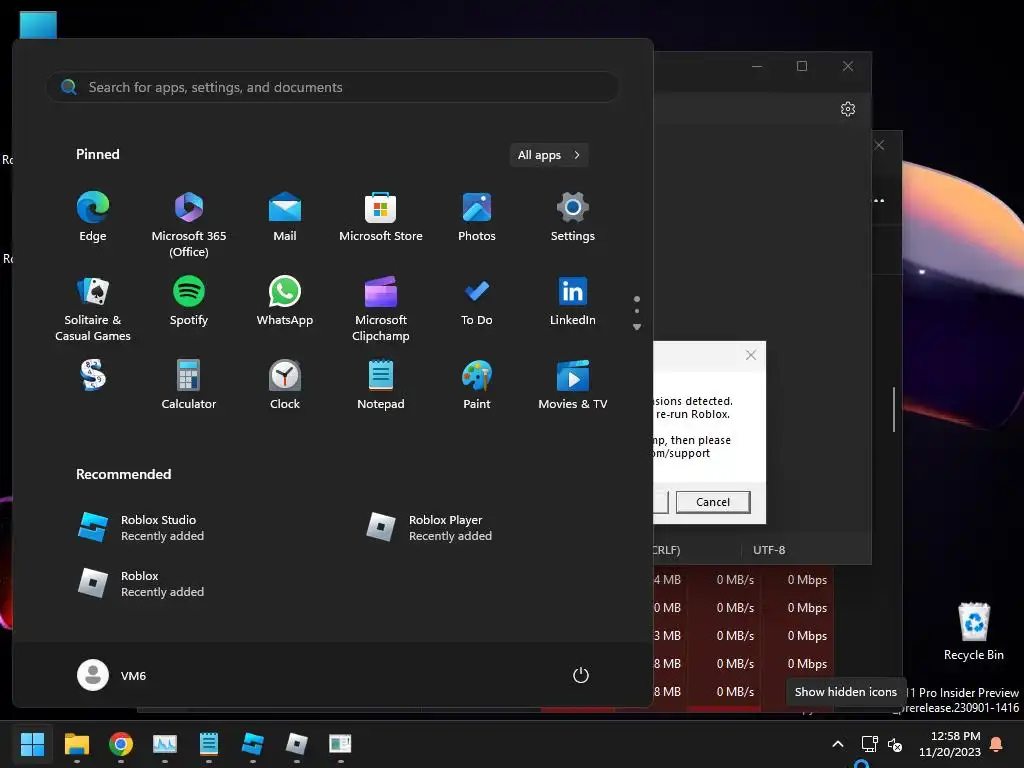
Task: Focus the Start menu search box
Action: (x=332, y=87)
